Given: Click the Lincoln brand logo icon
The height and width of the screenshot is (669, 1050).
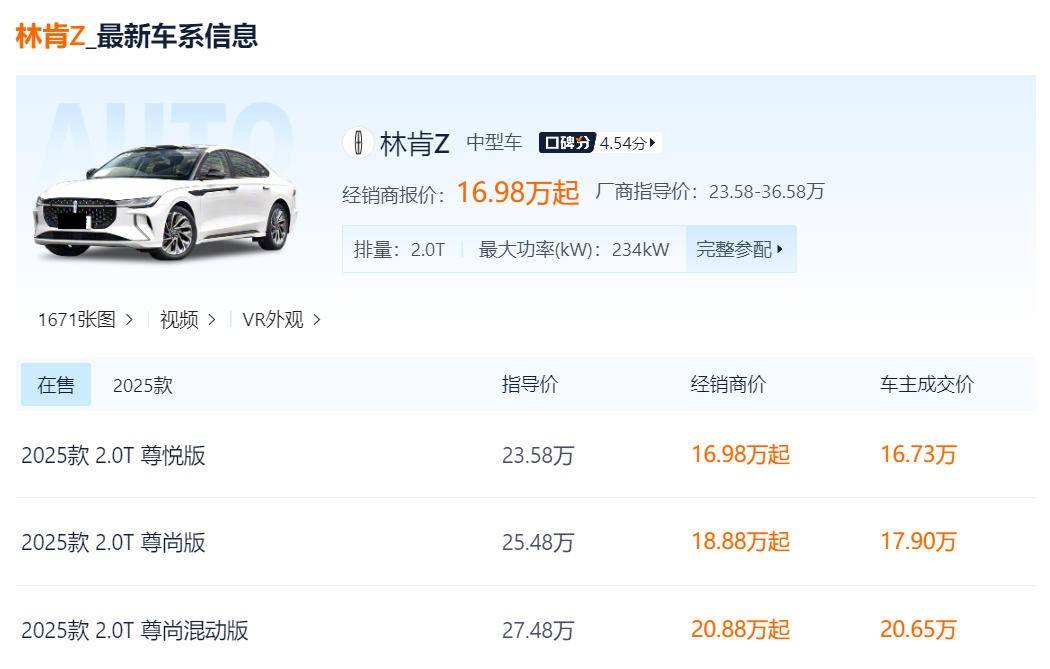Looking at the screenshot, I should click(358, 142).
